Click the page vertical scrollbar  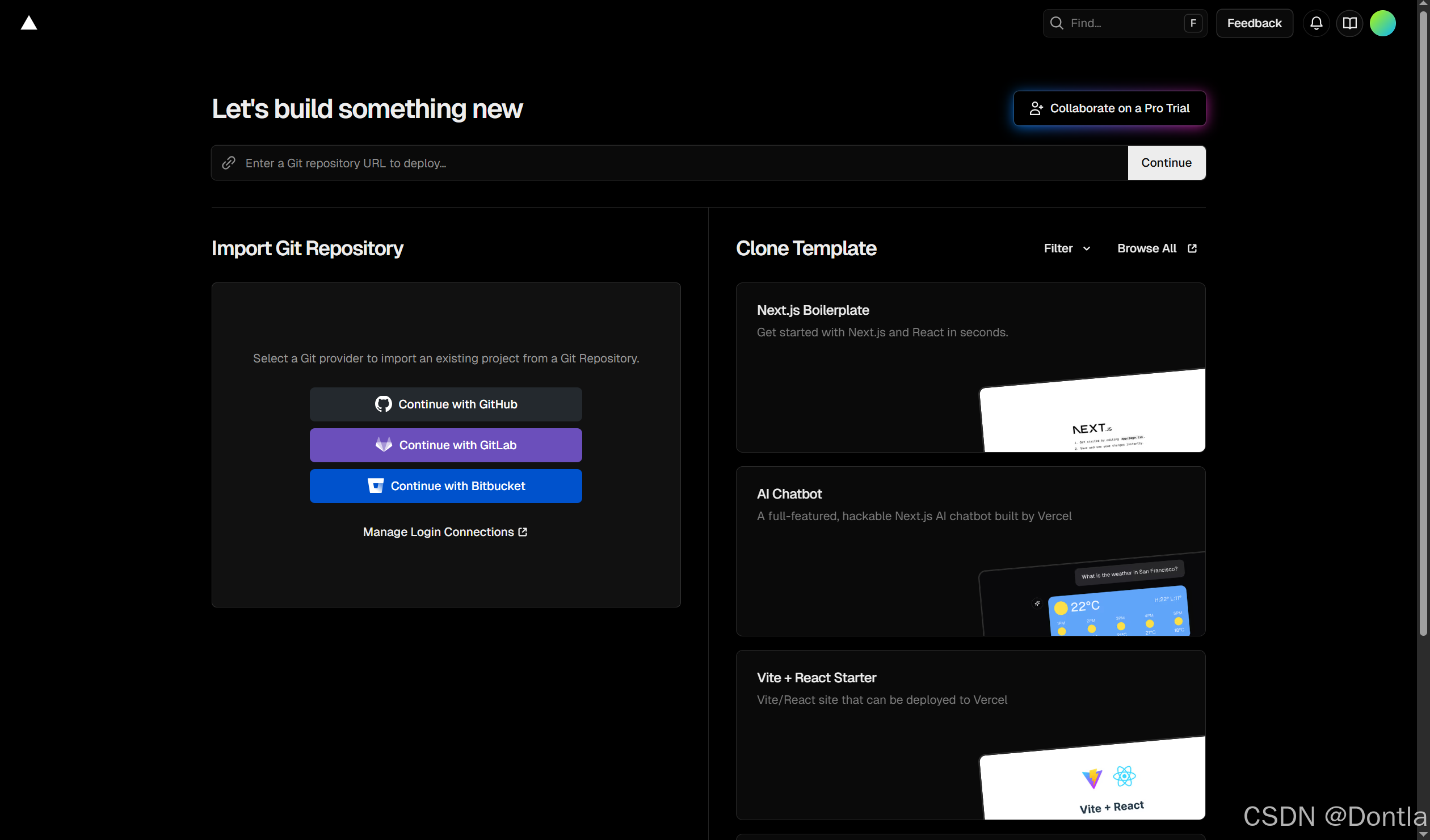1423,323
